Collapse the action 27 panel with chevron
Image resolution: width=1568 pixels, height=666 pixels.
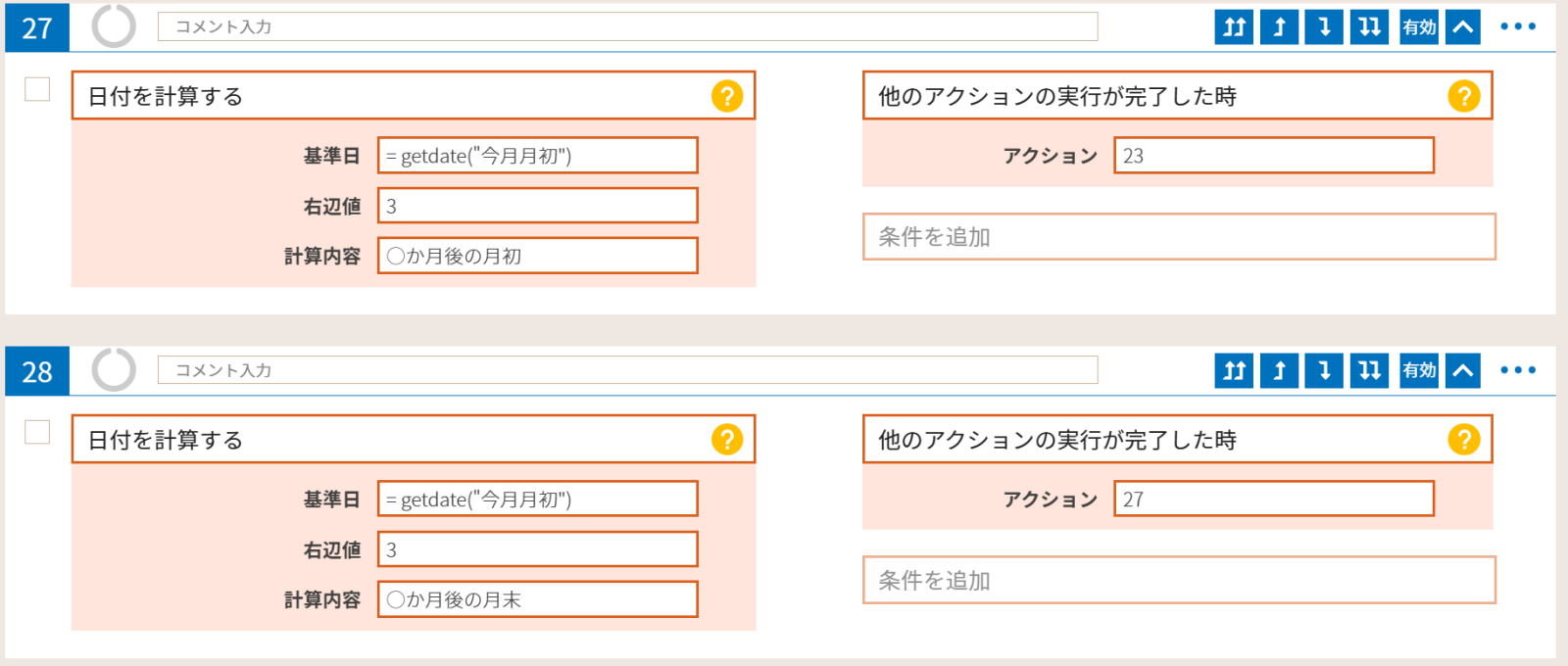click(1463, 27)
